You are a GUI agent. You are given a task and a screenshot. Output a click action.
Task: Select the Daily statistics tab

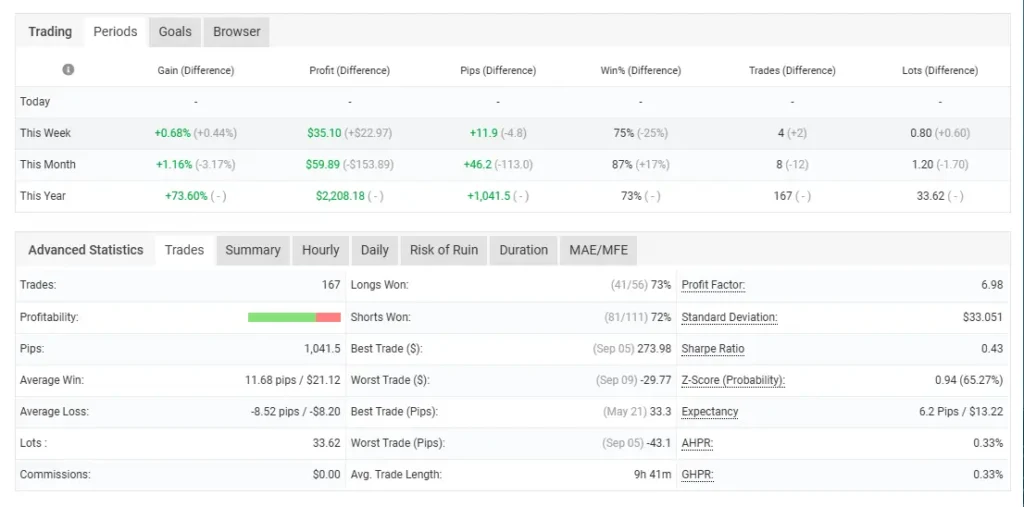tap(374, 250)
